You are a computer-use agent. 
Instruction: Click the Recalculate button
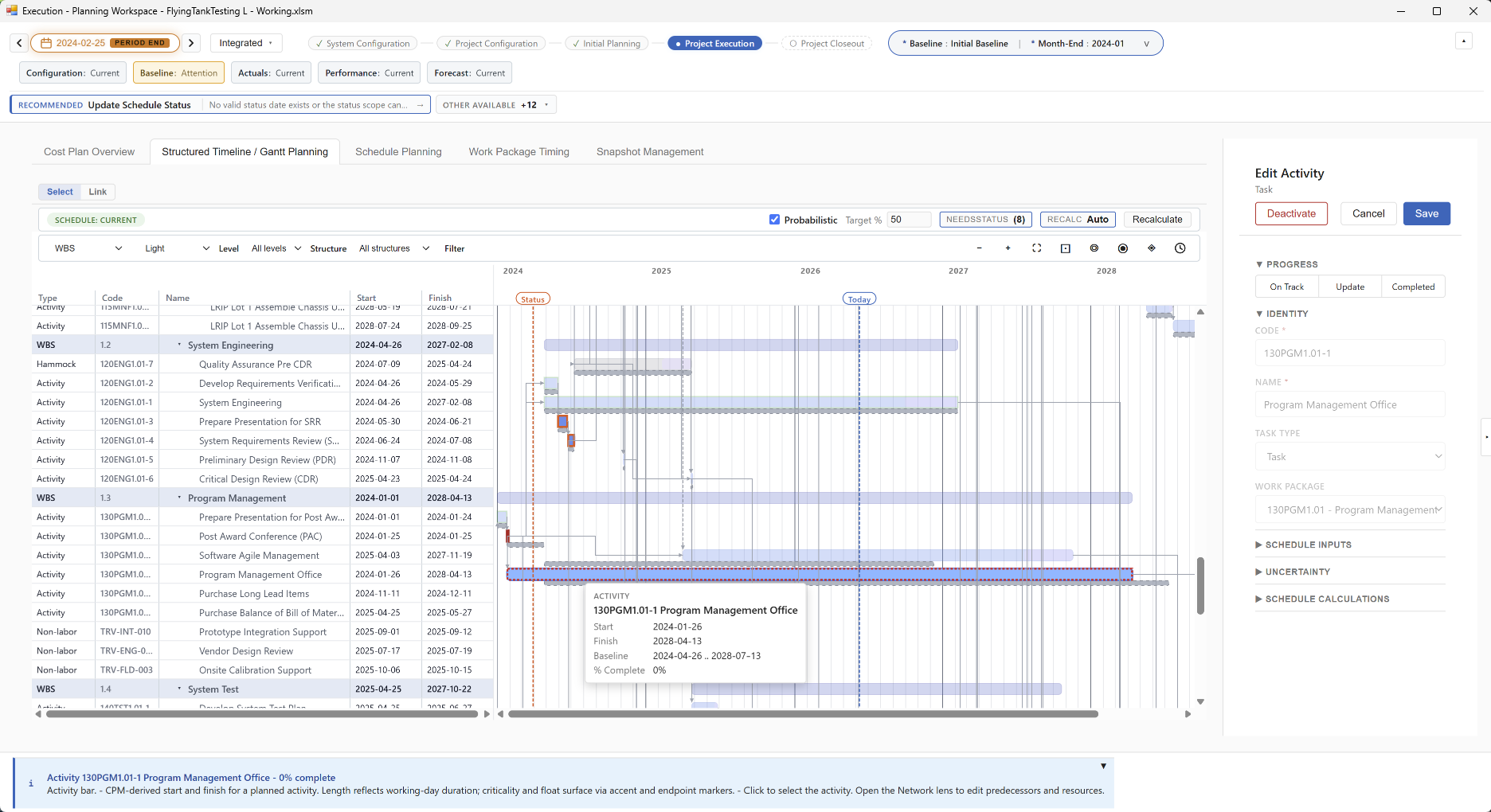pos(1157,220)
